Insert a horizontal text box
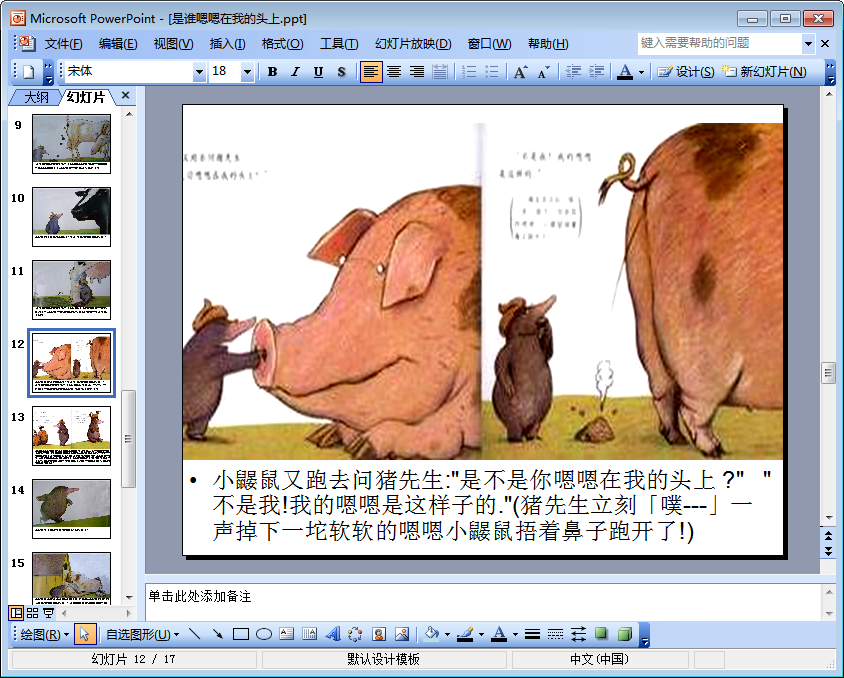 [286, 634]
